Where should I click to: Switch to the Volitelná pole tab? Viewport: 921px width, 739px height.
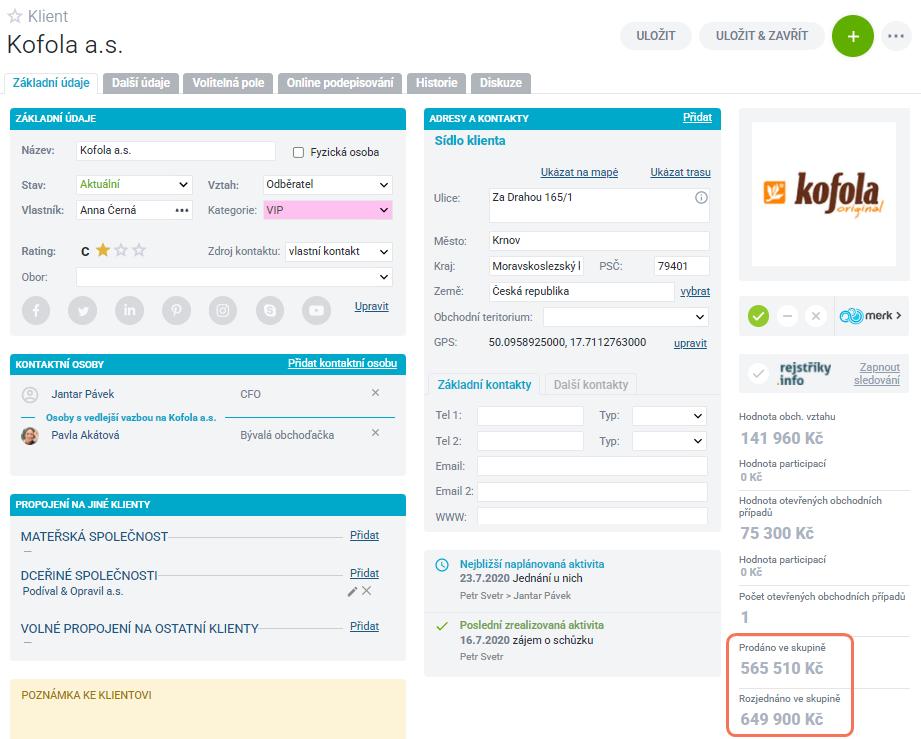tap(228, 83)
